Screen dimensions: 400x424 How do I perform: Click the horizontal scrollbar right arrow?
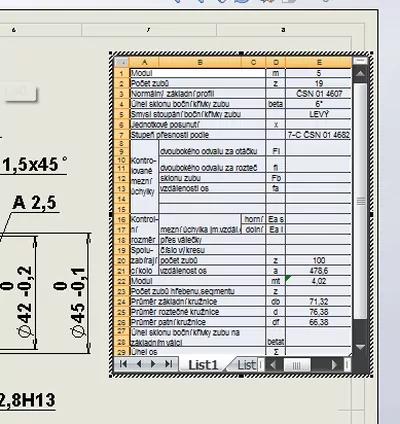[x=334, y=365]
